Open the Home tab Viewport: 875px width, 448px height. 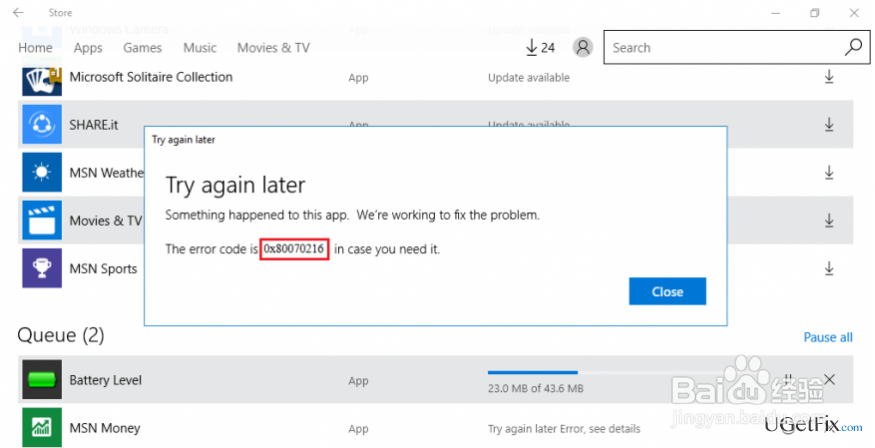35,48
